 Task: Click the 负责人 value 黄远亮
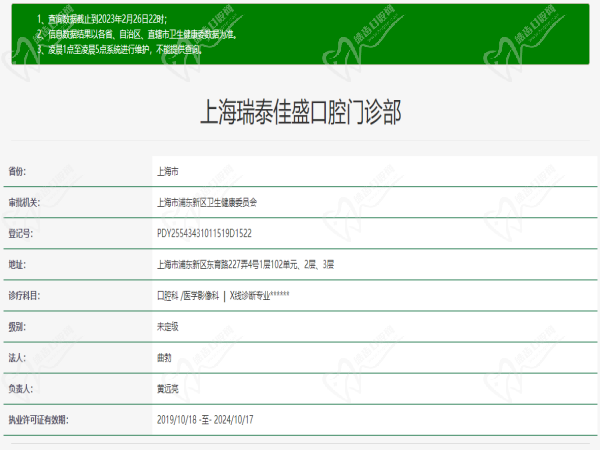(168, 388)
